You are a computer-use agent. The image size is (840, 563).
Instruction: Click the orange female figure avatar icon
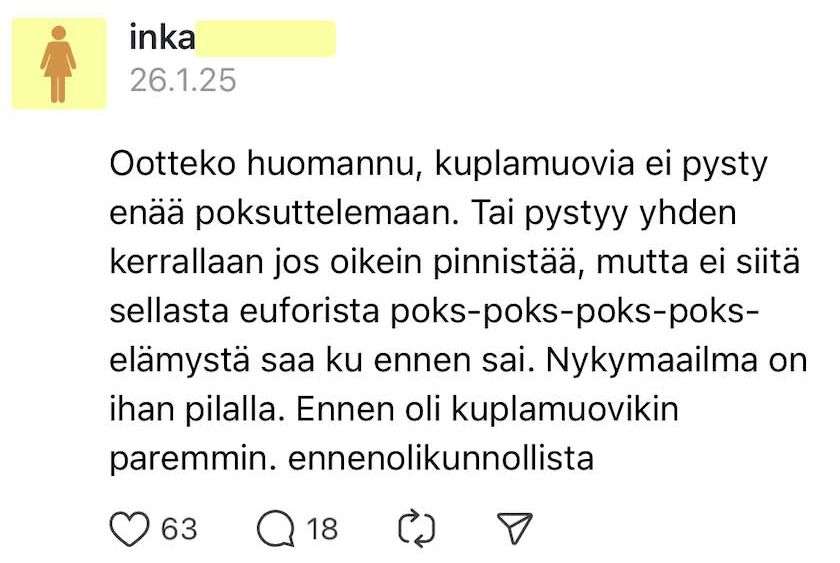[58, 63]
